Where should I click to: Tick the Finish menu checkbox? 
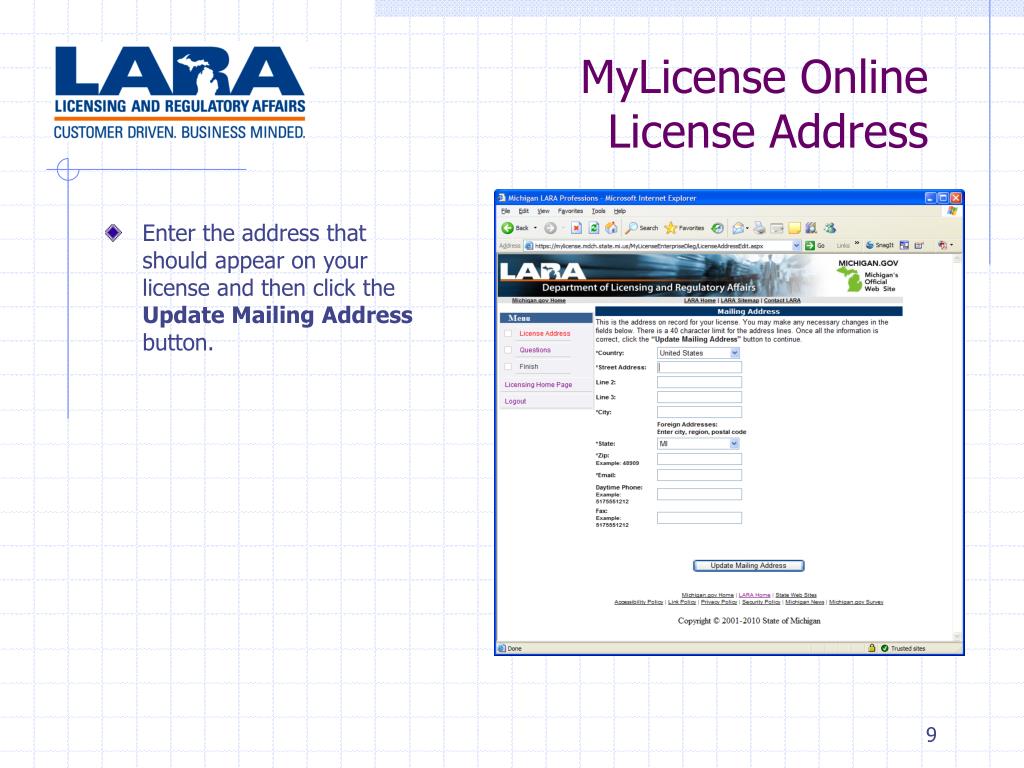tap(508, 366)
